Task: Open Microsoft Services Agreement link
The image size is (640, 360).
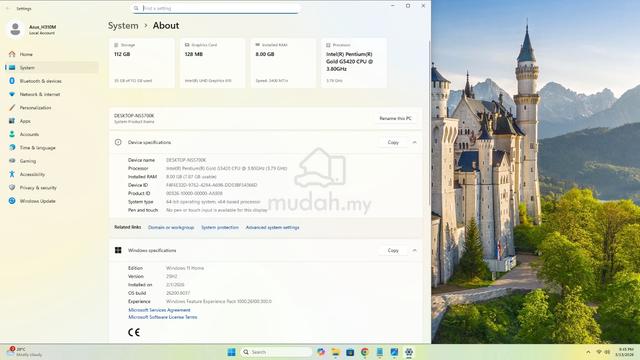Action: pyautogui.click(x=159, y=310)
